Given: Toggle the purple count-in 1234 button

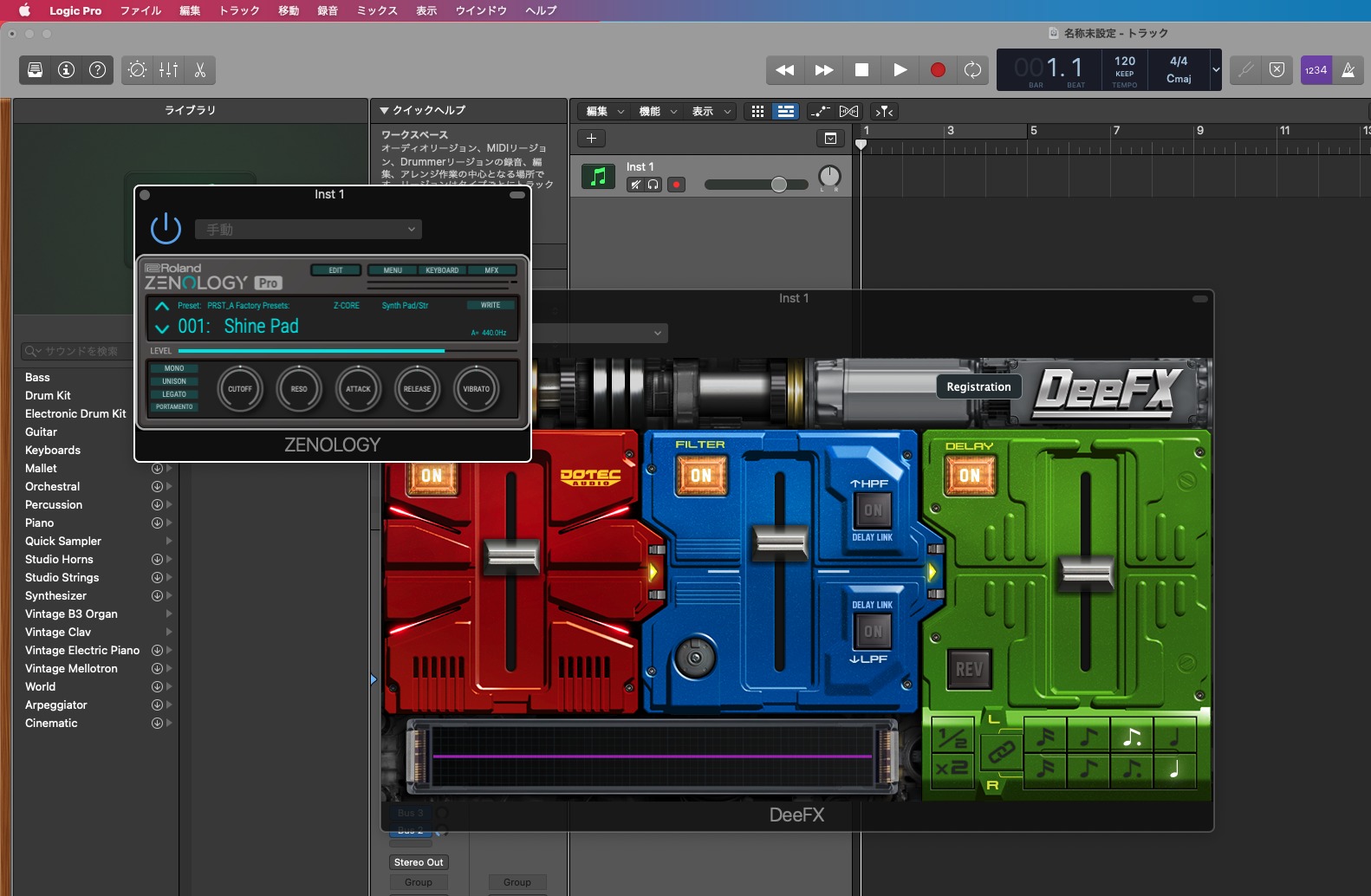Looking at the screenshot, I should 1316,70.
